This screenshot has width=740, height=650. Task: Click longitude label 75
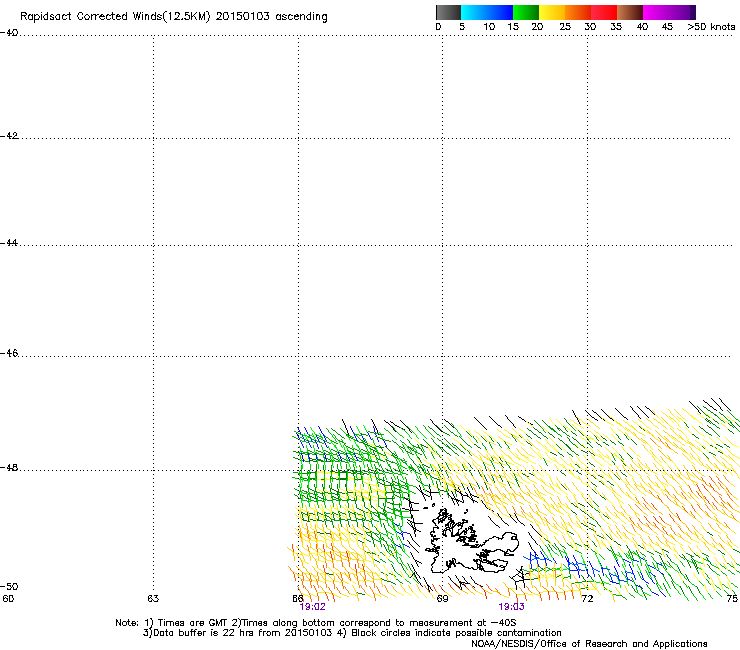pyautogui.click(x=732, y=599)
